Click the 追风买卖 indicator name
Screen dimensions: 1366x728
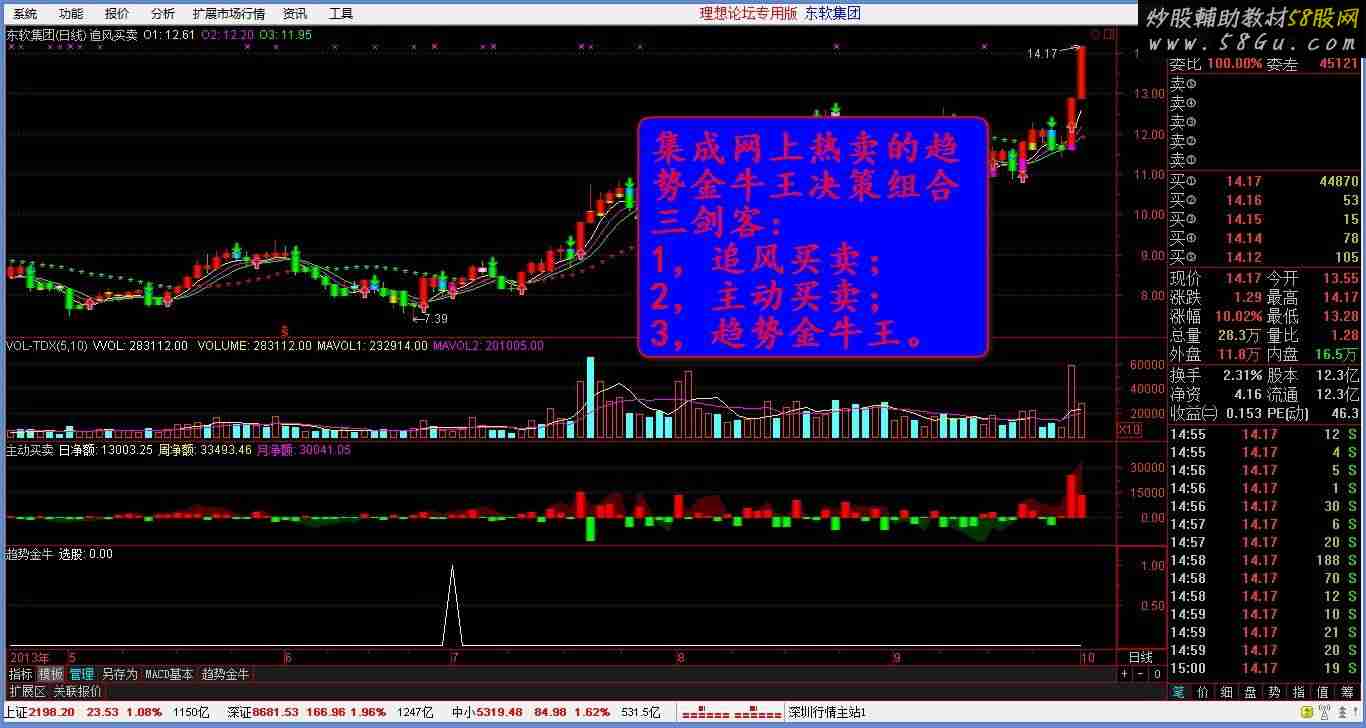point(113,34)
